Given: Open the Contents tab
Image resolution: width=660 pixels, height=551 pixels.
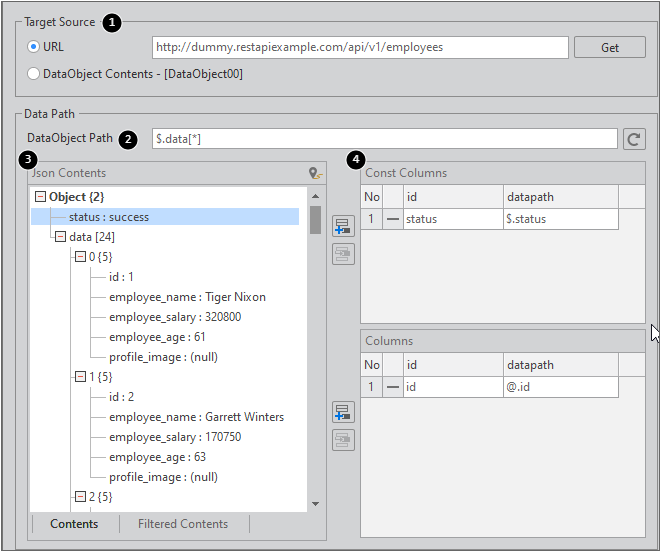Looking at the screenshot, I should [74, 524].
